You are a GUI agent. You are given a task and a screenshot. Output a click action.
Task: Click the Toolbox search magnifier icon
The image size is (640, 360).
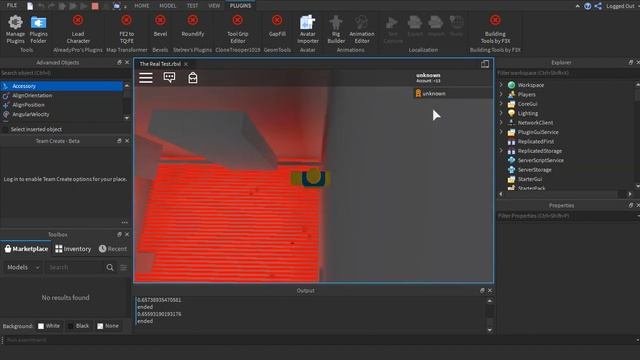click(110, 268)
